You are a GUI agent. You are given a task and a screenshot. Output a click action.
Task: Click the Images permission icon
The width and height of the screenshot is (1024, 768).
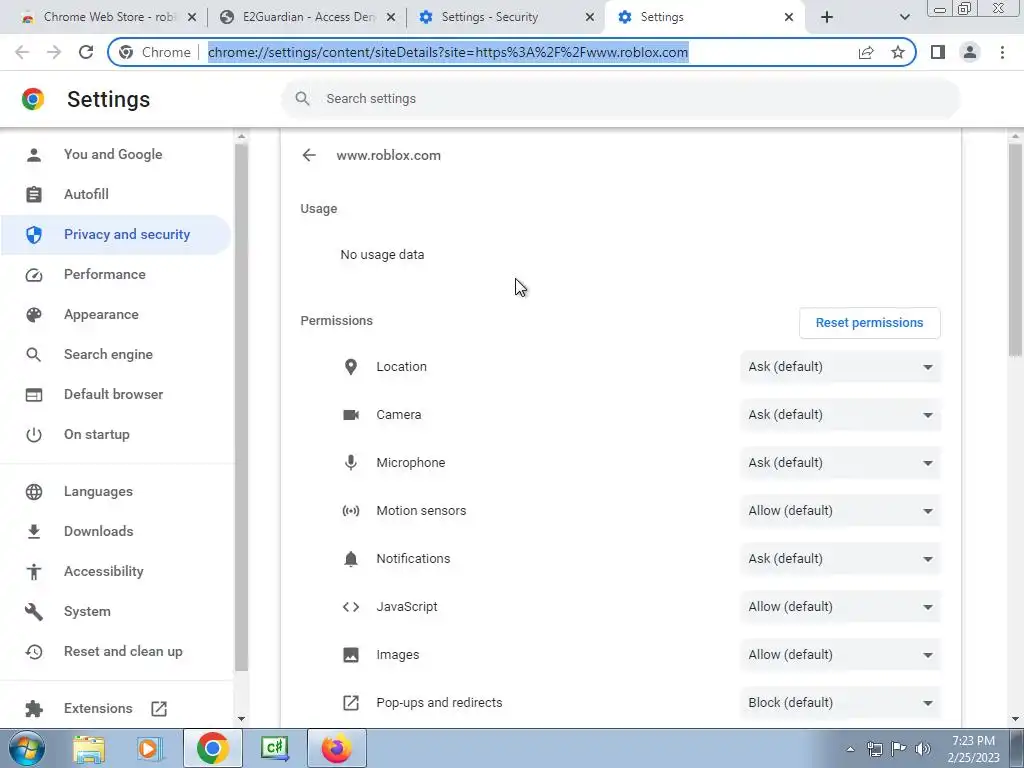351,654
